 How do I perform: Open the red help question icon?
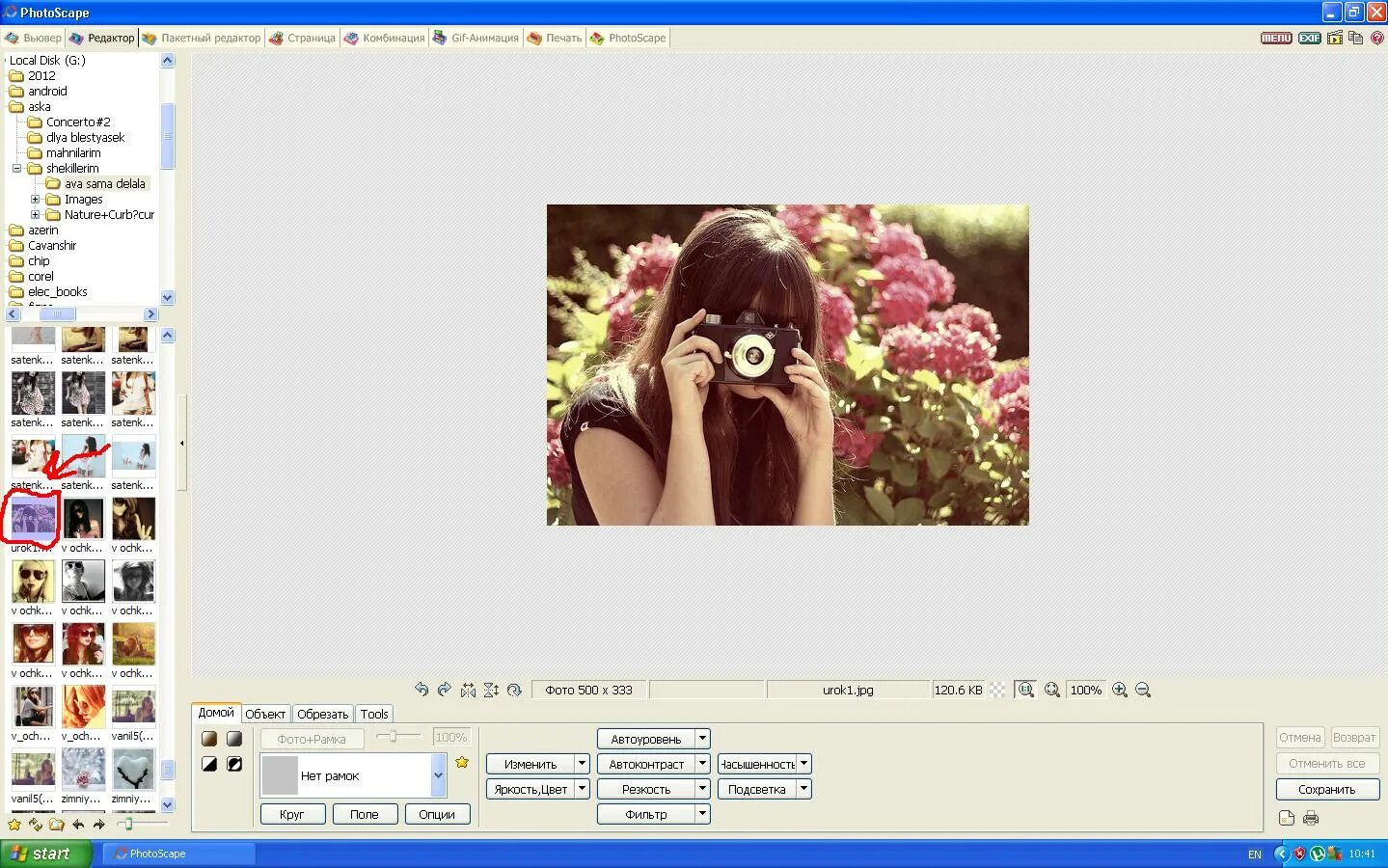pos(1376,38)
